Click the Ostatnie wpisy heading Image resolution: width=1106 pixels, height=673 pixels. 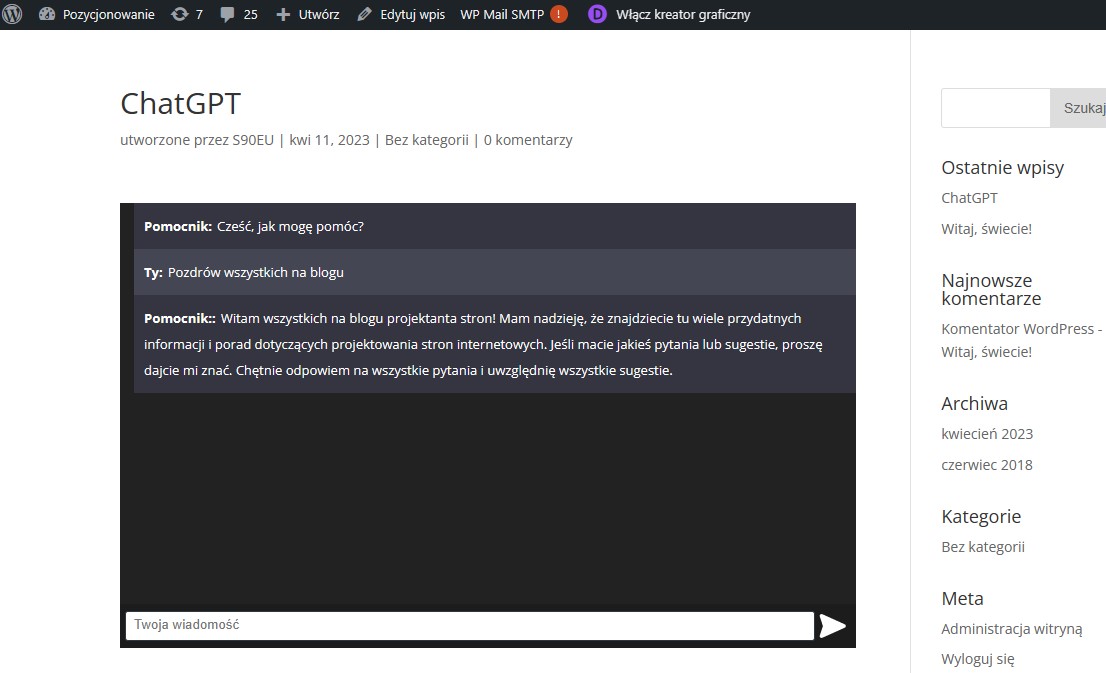[1002, 168]
